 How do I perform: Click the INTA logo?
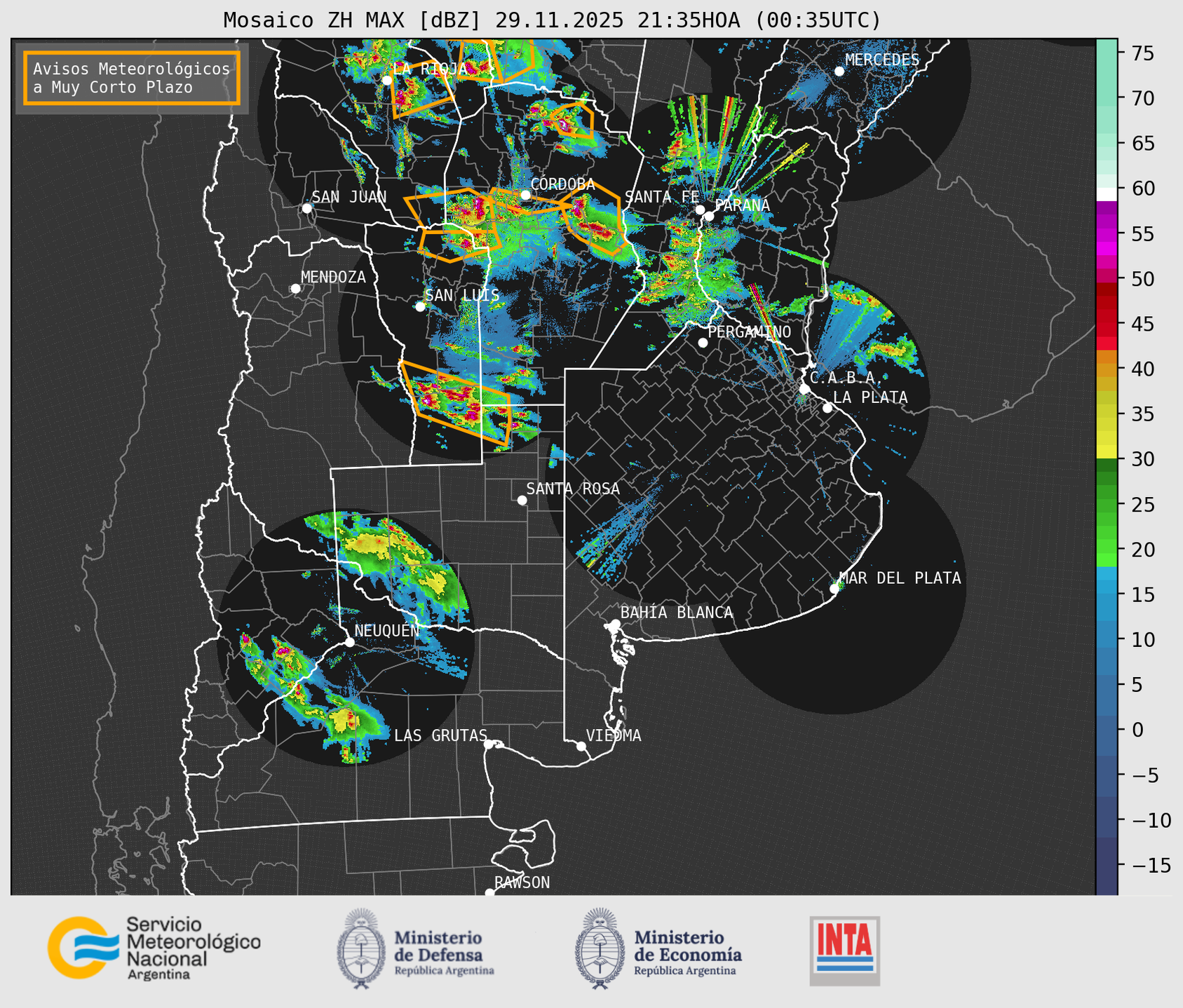click(844, 951)
